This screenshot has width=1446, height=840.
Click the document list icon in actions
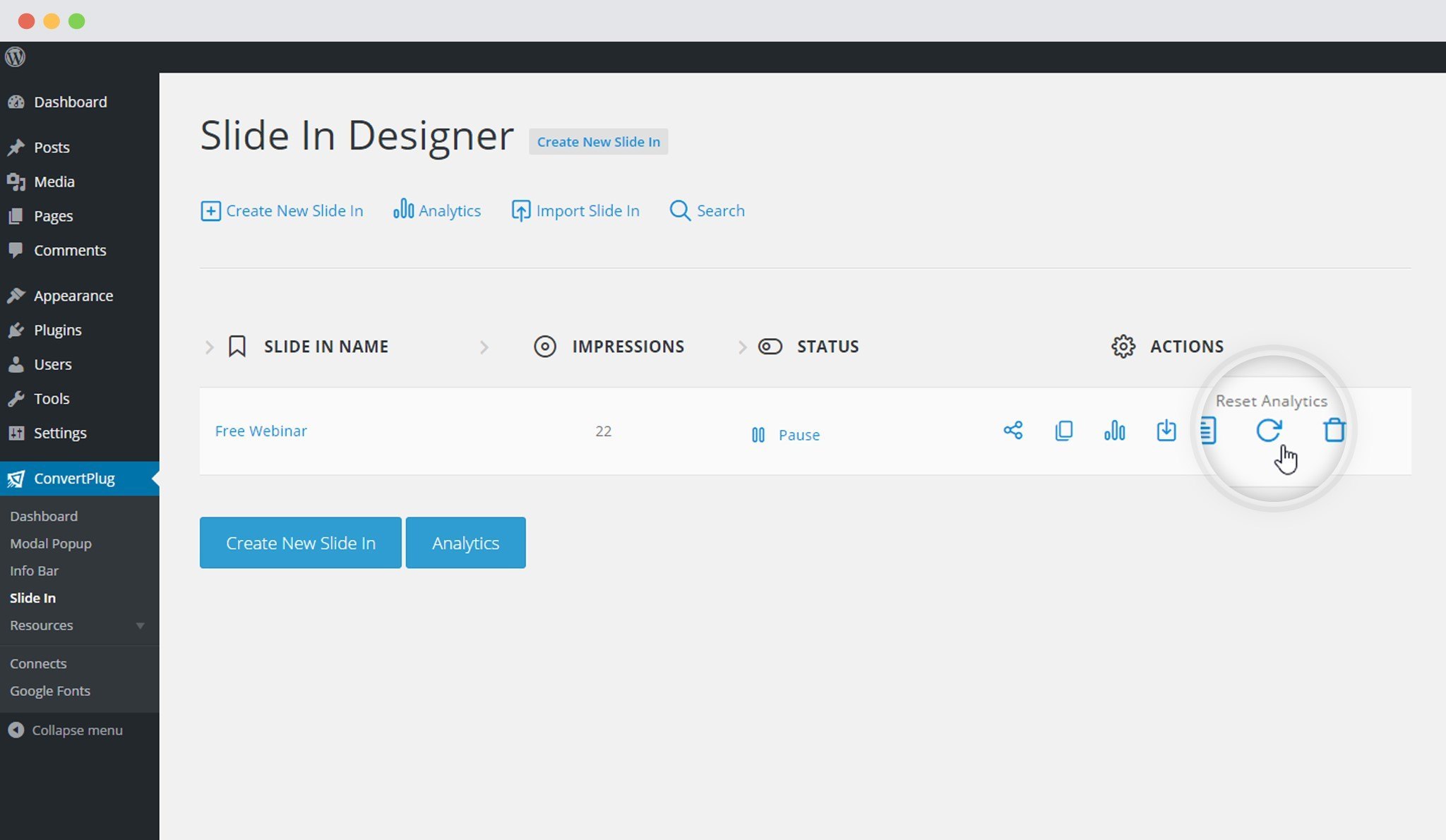click(1208, 430)
